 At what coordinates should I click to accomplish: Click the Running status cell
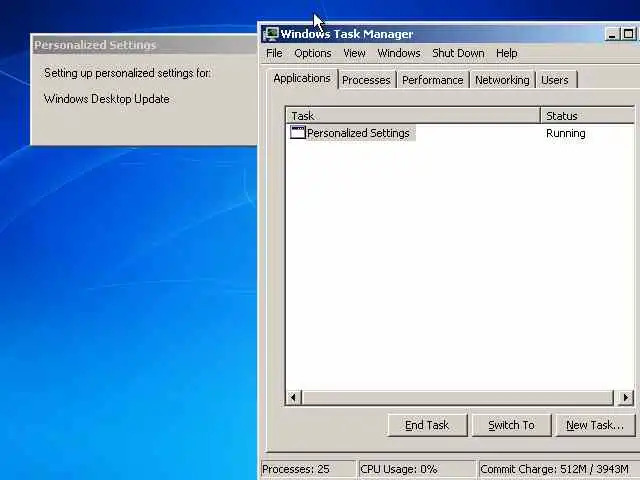point(566,133)
